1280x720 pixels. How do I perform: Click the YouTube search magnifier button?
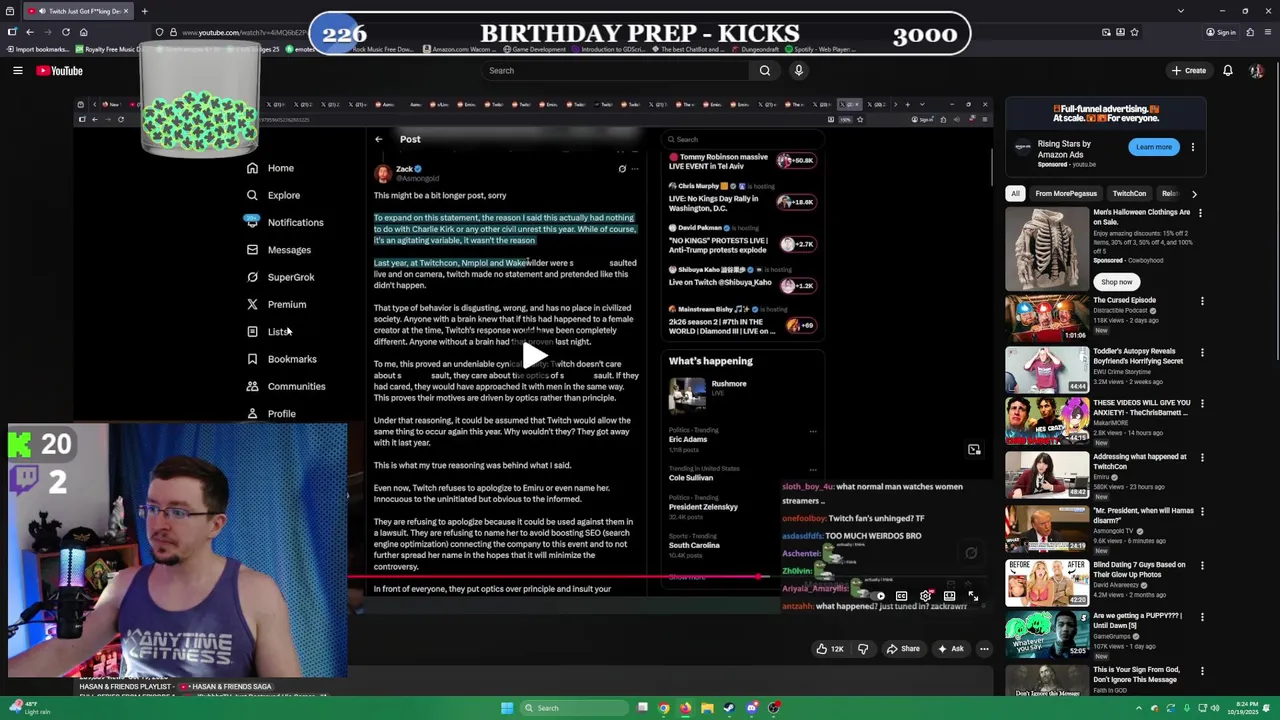point(765,71)
